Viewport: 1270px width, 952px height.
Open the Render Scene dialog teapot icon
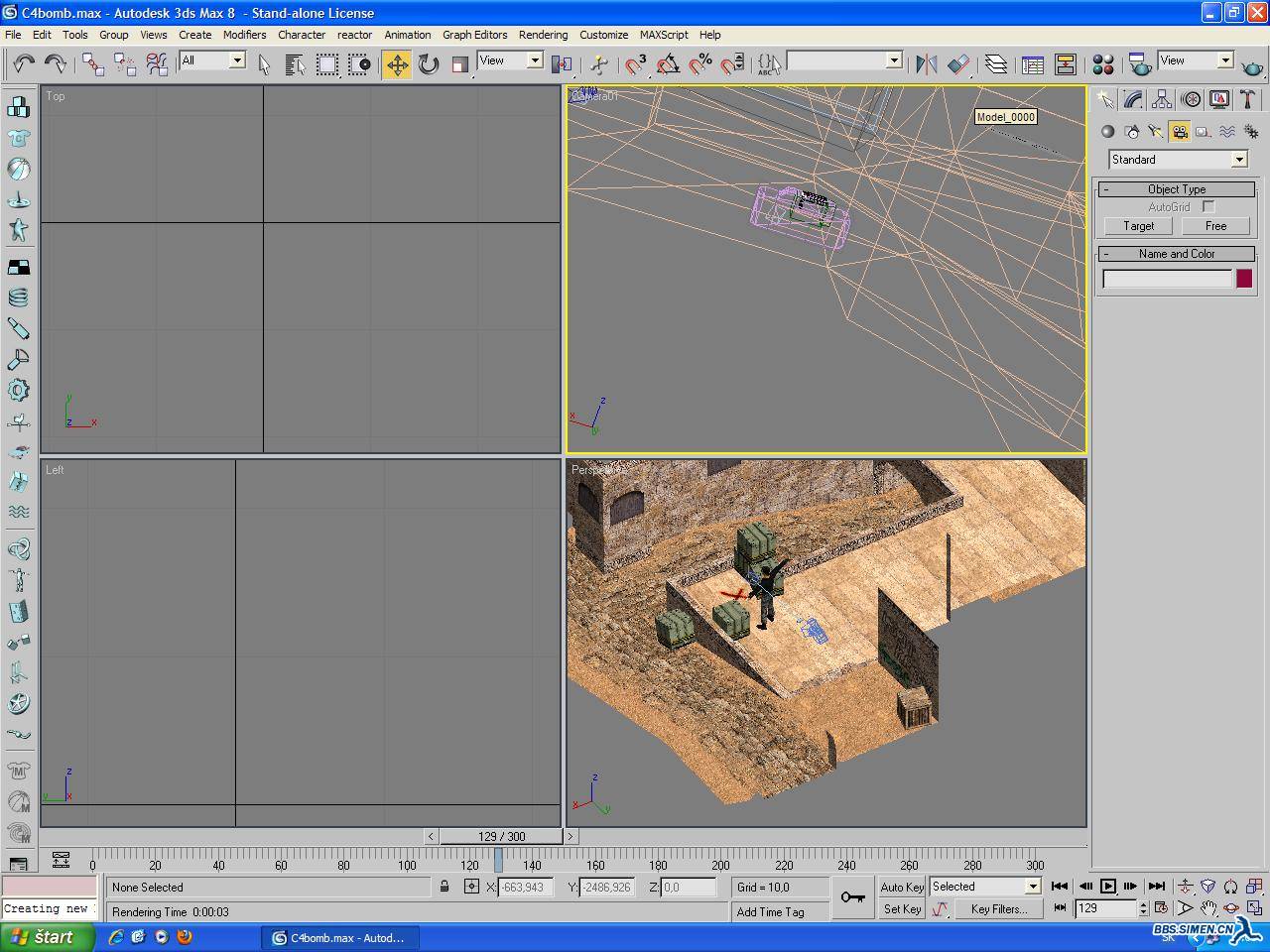(1140, 64)
